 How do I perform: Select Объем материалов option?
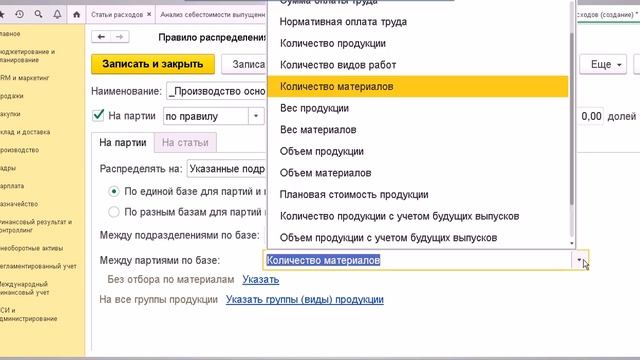click(x=418, y=173)
